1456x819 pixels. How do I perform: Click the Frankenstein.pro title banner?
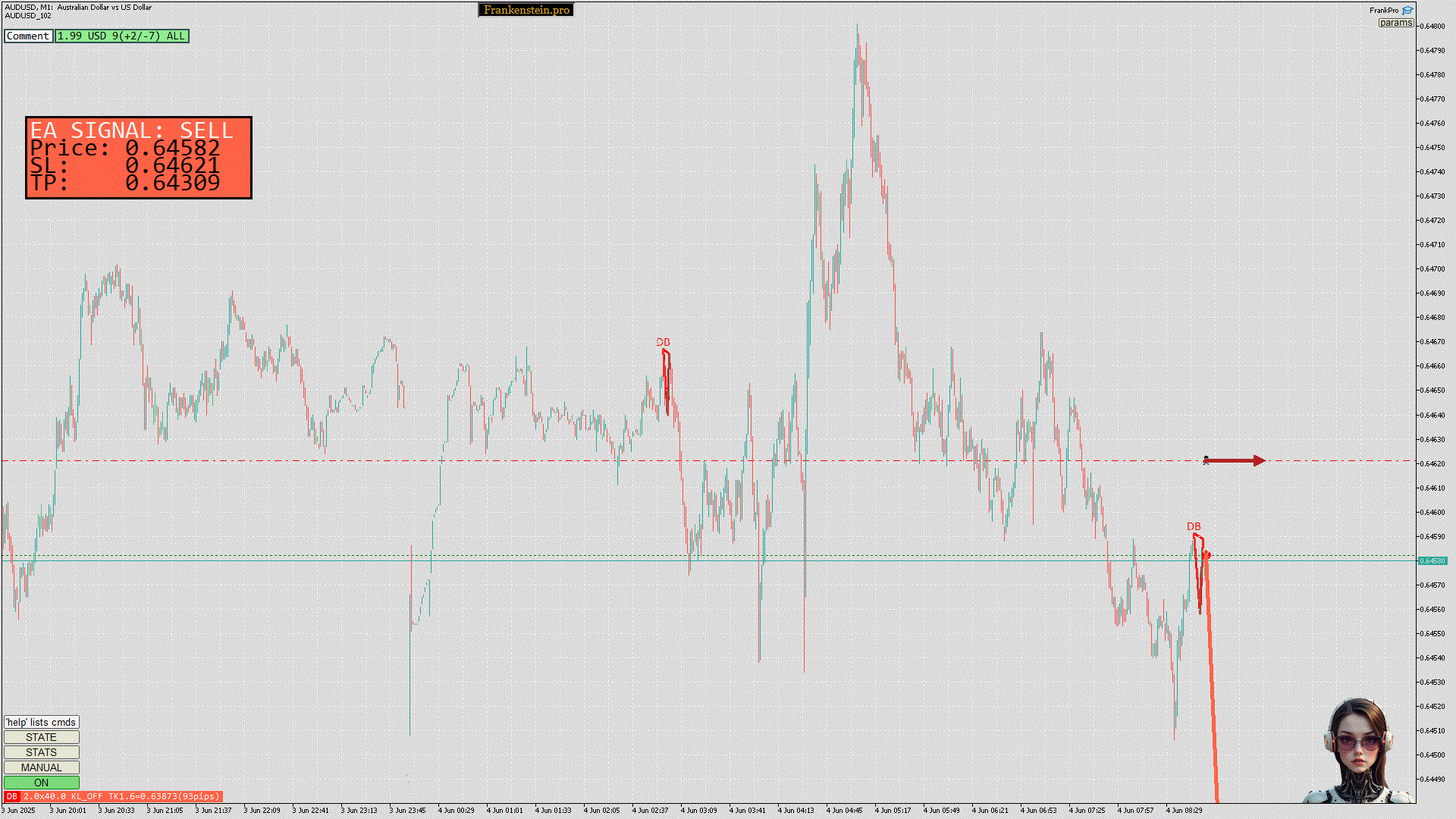[x=526, y=10]
